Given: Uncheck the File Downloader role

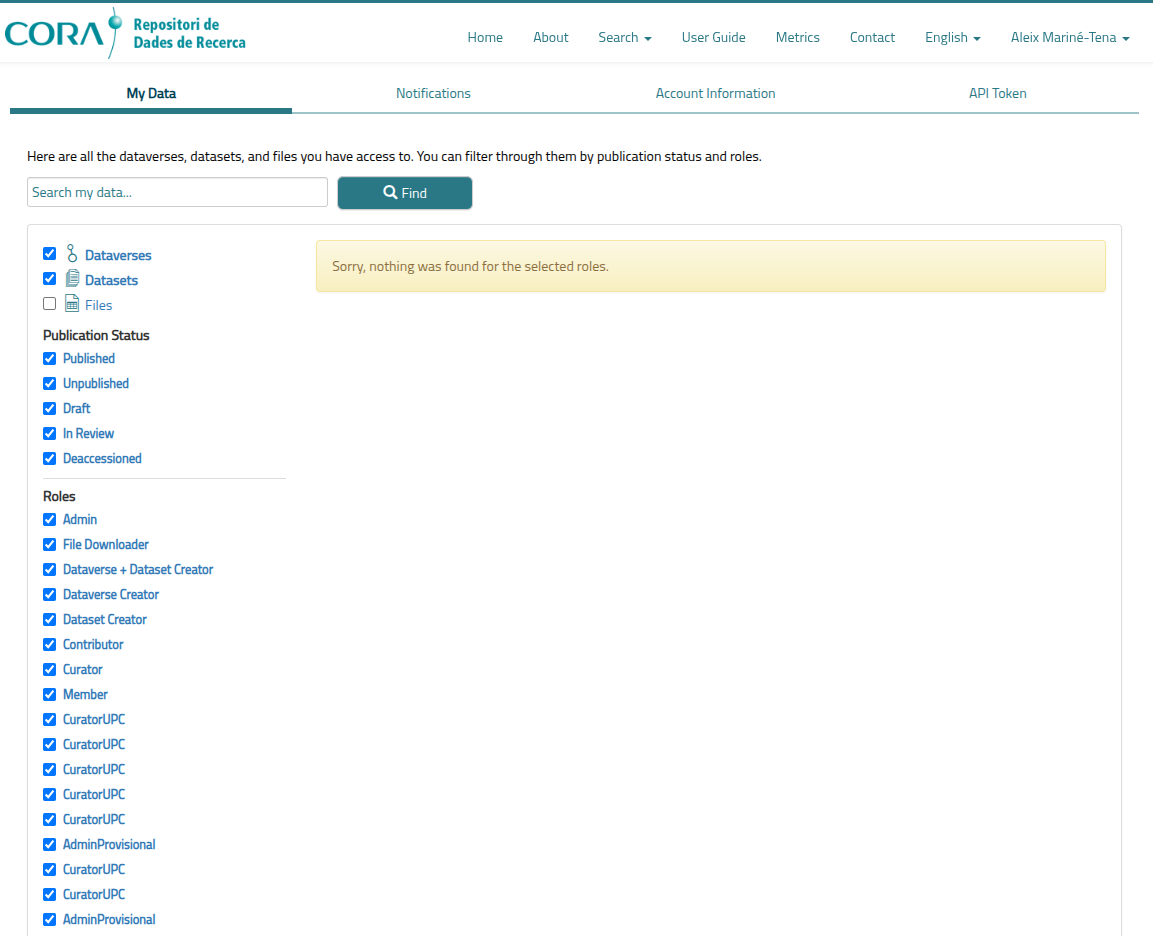Looking at the screenshot, I should point(50,544).
